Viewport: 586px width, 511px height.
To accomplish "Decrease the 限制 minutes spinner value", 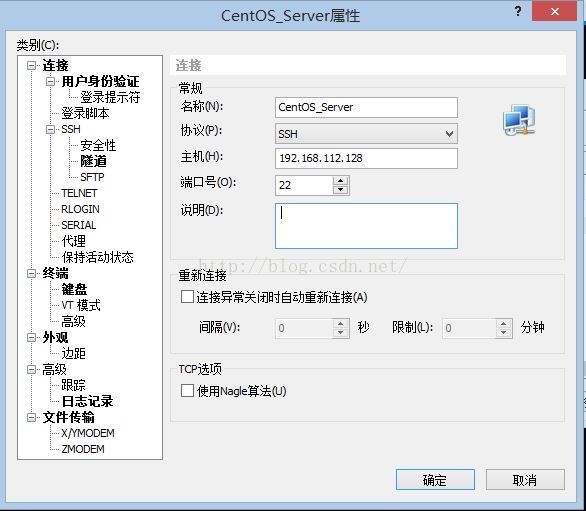I will [x=504, y=332].
